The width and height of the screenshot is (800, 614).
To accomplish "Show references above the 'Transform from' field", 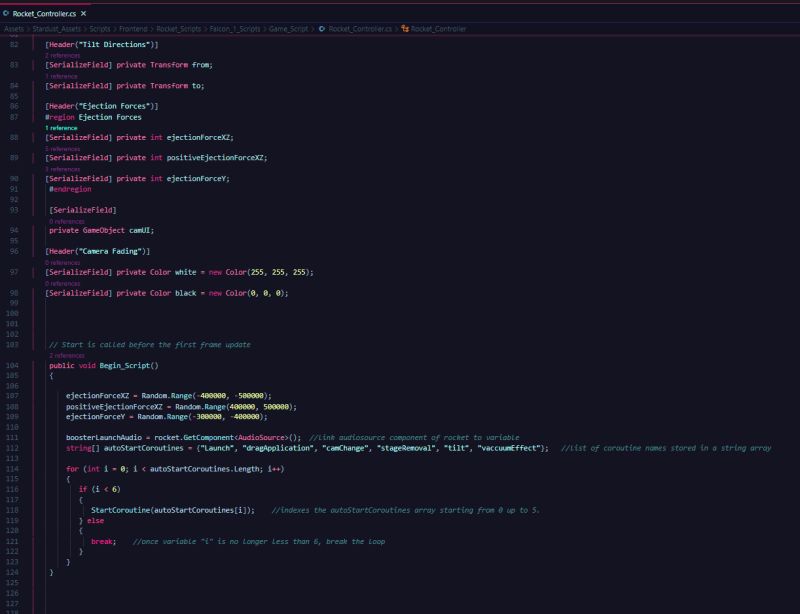I will tap(63, 56).
